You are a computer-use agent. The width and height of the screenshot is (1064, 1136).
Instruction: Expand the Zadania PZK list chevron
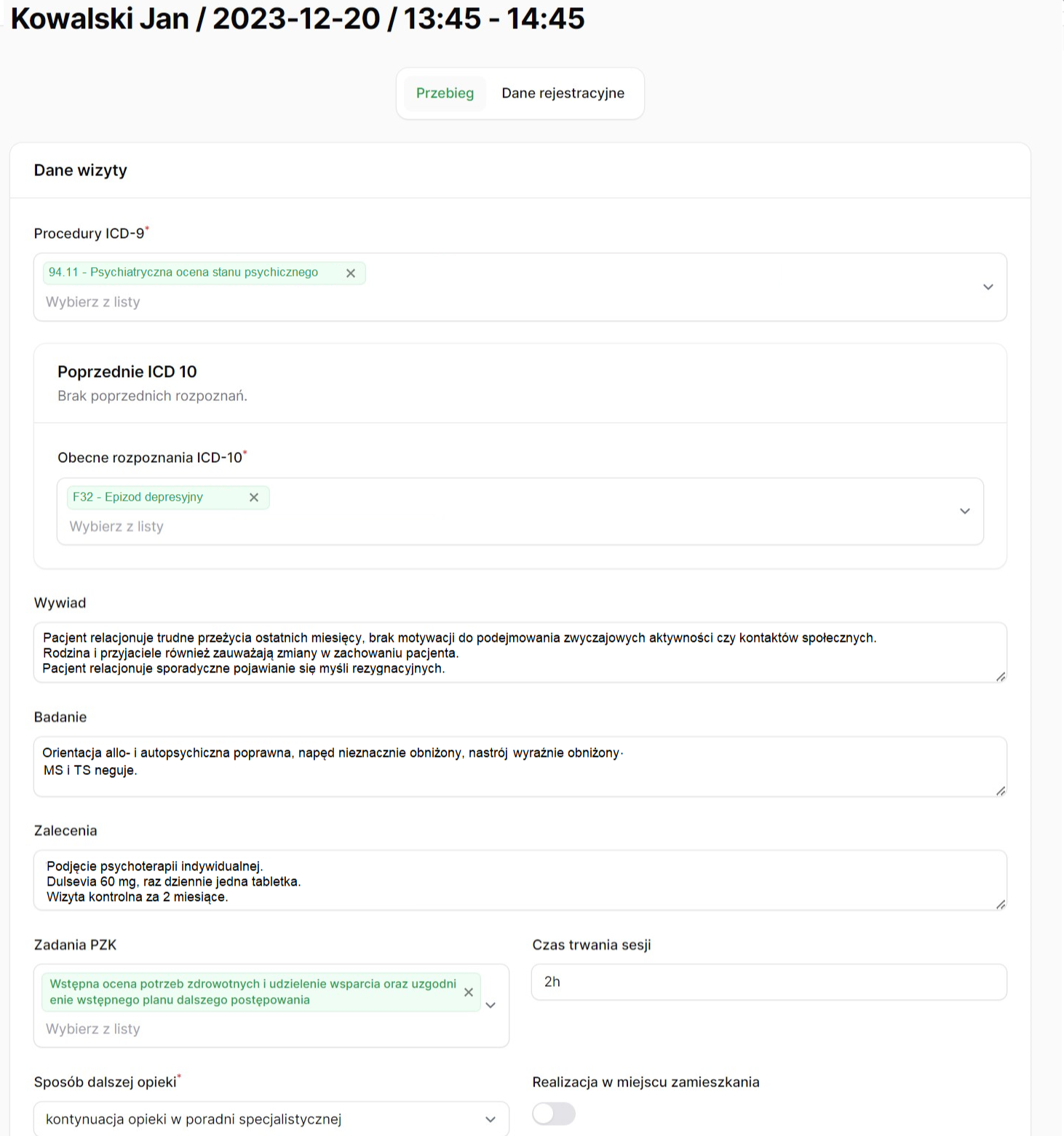[491, 1005]
